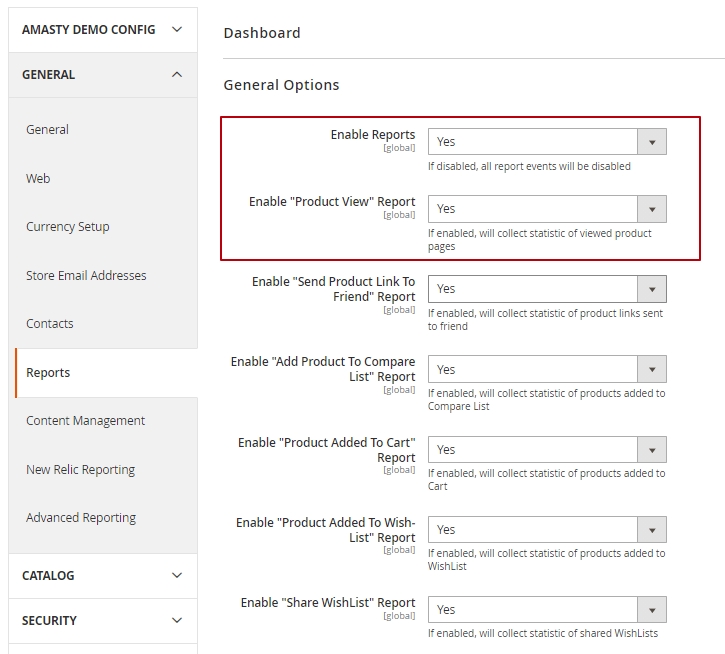Expand the Security sidebar section
This screenshot has width=725, height=654.
[103, 620]
